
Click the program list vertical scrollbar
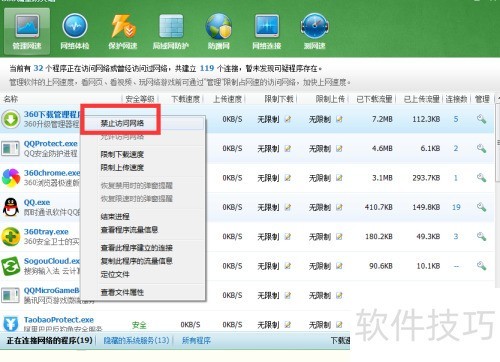click(x=498, y=143)
